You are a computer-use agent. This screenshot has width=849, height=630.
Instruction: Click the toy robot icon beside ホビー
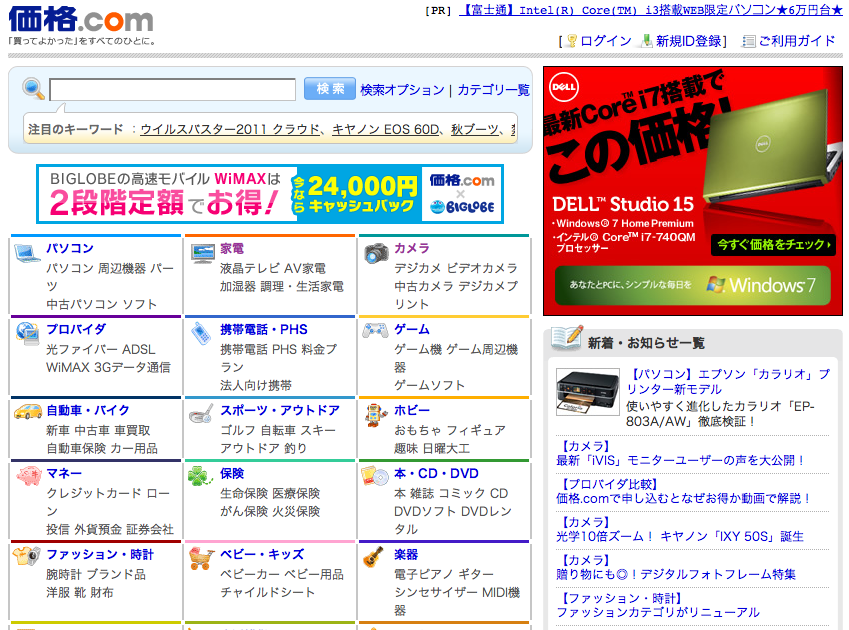(376, 415)
